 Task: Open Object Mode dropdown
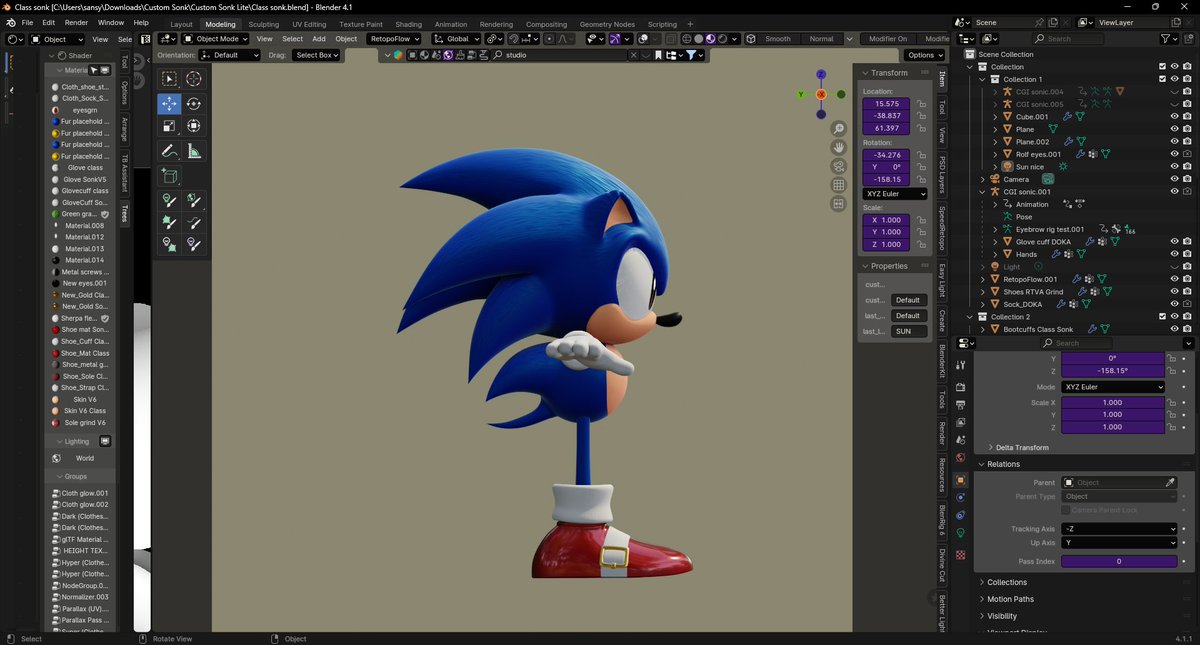point(214,39)
